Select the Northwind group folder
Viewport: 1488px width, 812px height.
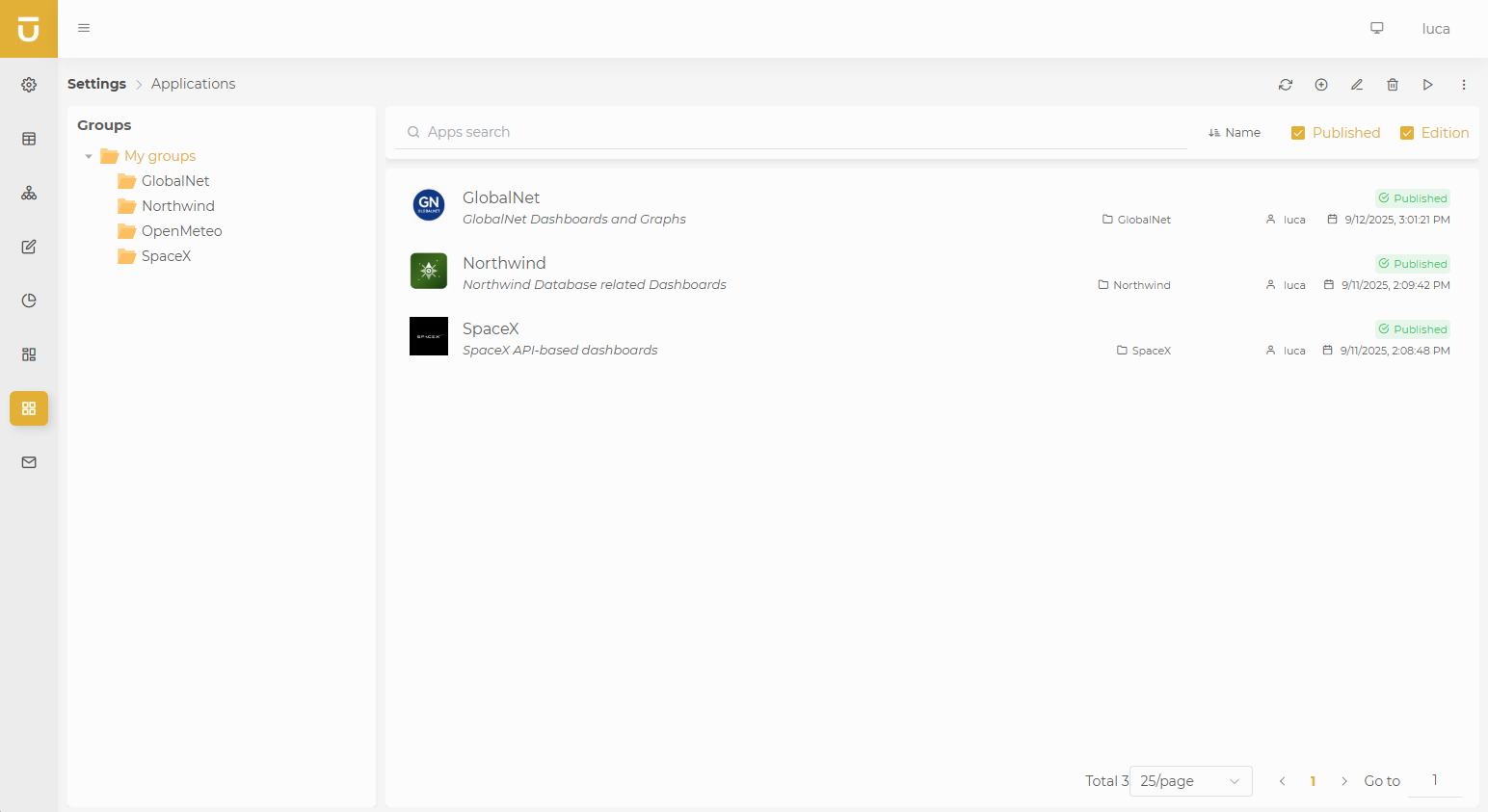click(177, 206)
